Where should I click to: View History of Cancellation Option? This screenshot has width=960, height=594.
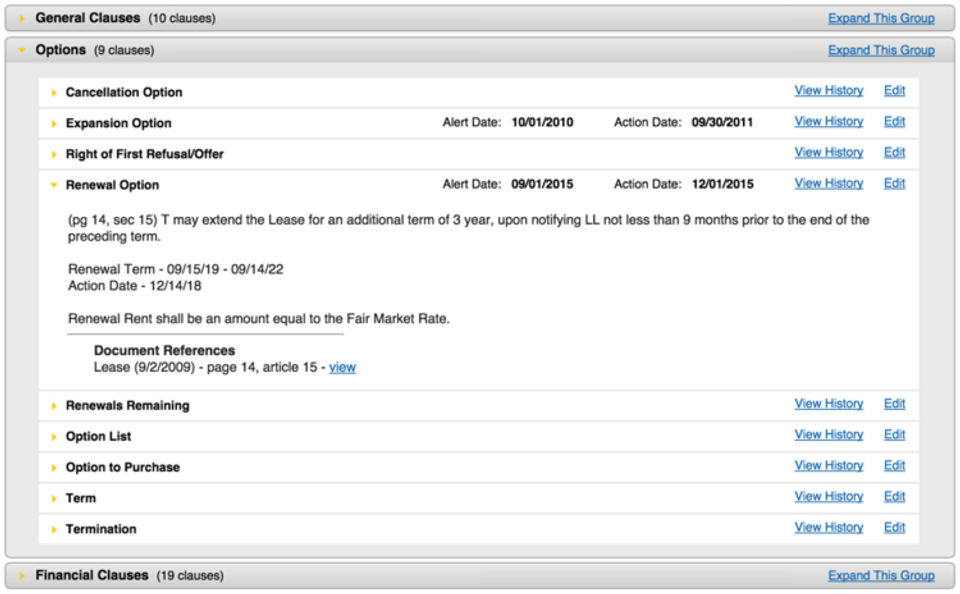[x=829, y=91]
